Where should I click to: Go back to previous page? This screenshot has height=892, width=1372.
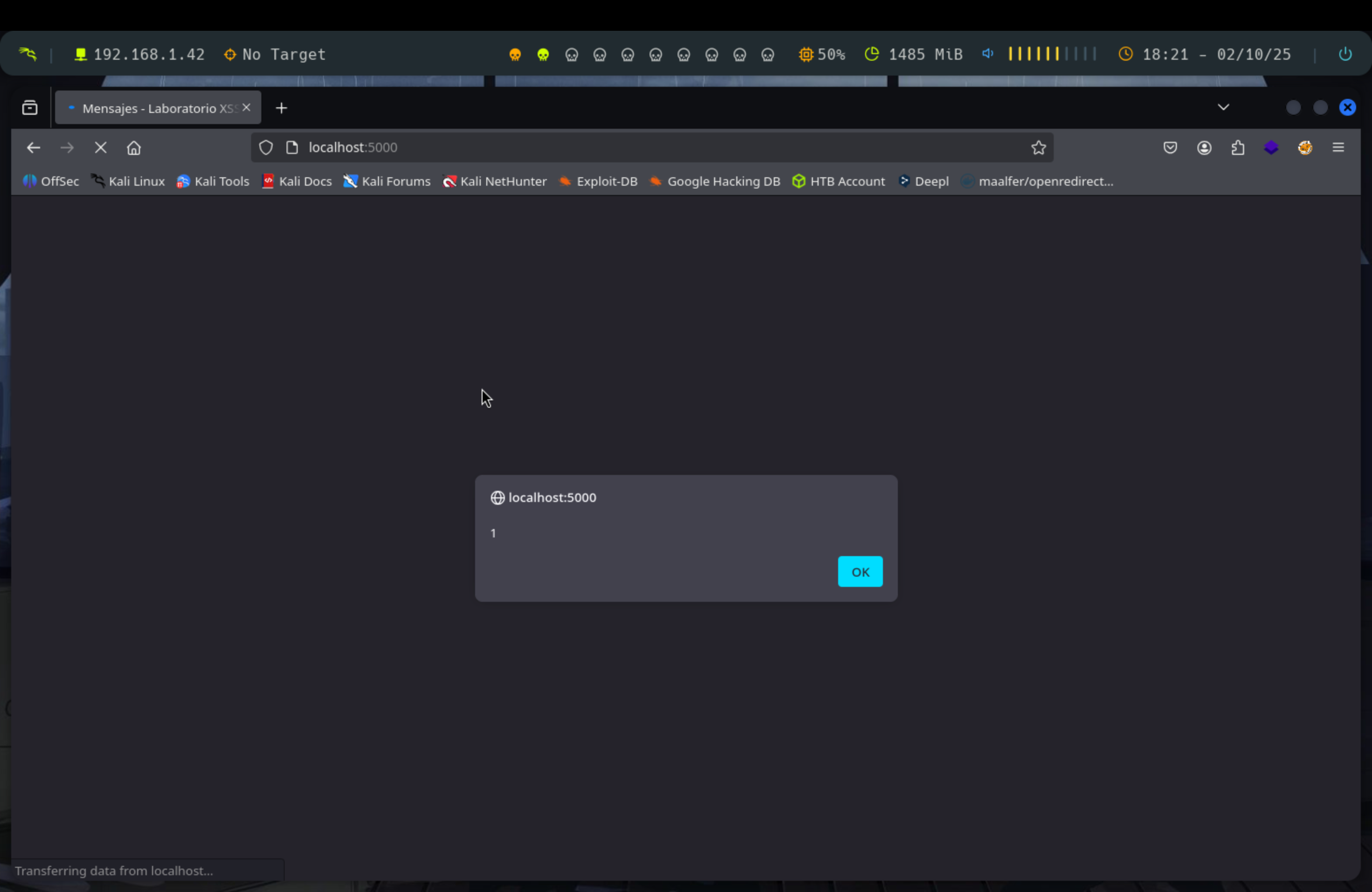[34, 148]
